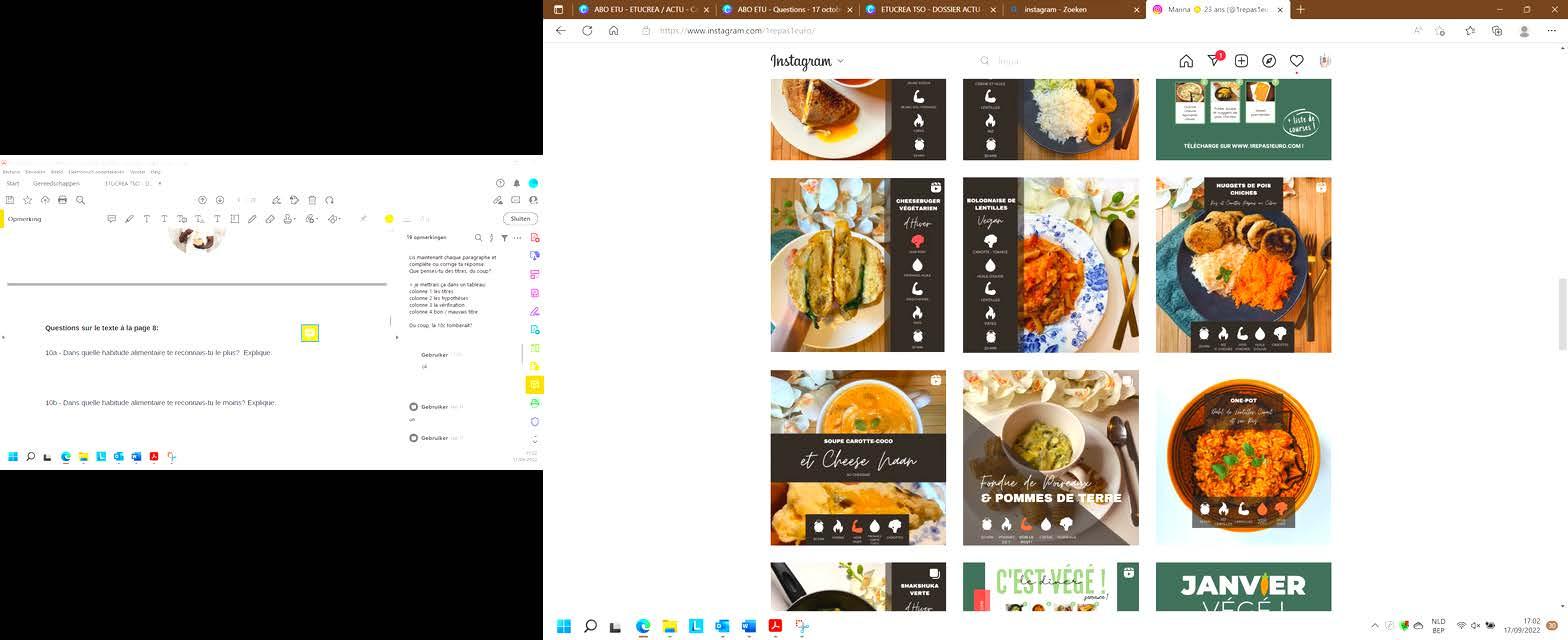Viewport: 1568px width, 640px height.
Task: Open Acrobat Bestand menu
Action: [x=10, y=172]
